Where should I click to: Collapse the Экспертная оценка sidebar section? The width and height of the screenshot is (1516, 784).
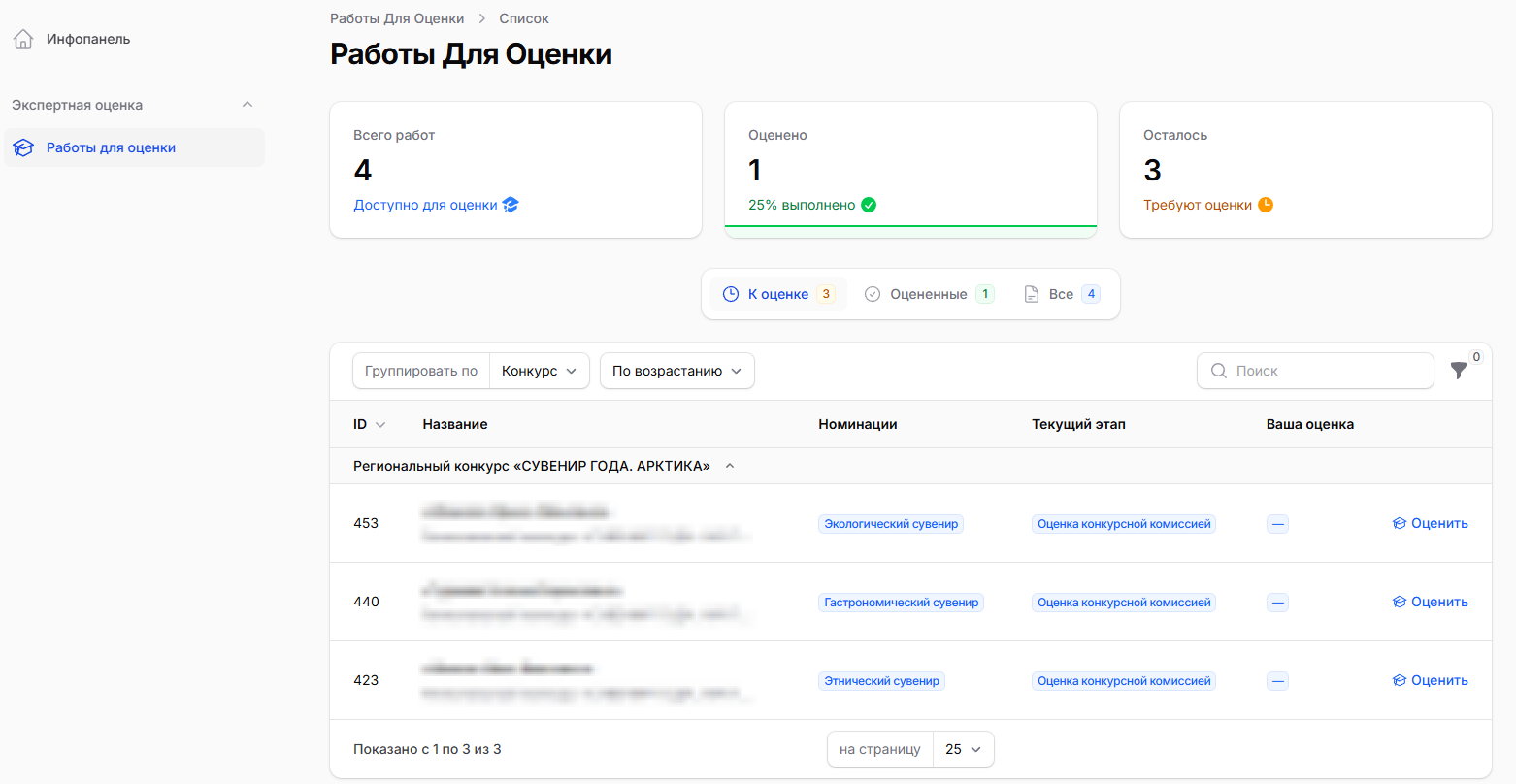click(247, 105)
